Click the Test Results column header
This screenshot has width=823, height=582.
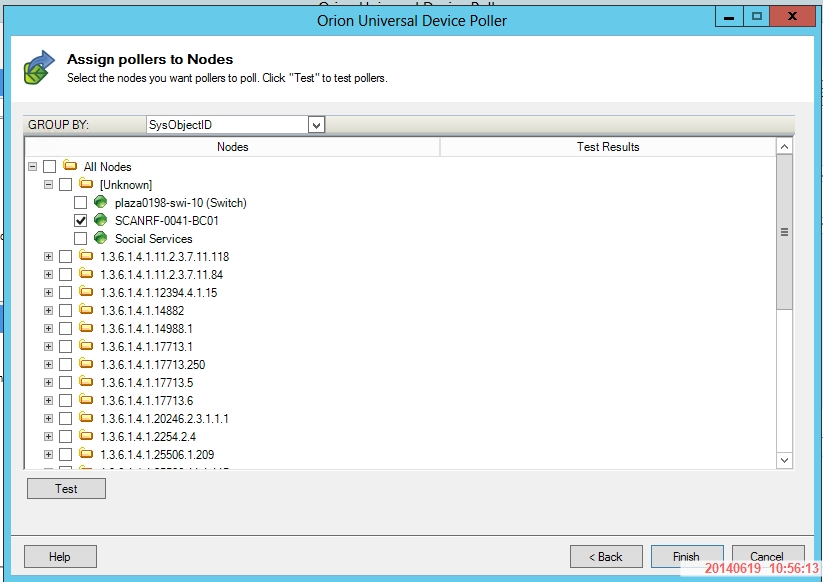(x=608, y=146)
